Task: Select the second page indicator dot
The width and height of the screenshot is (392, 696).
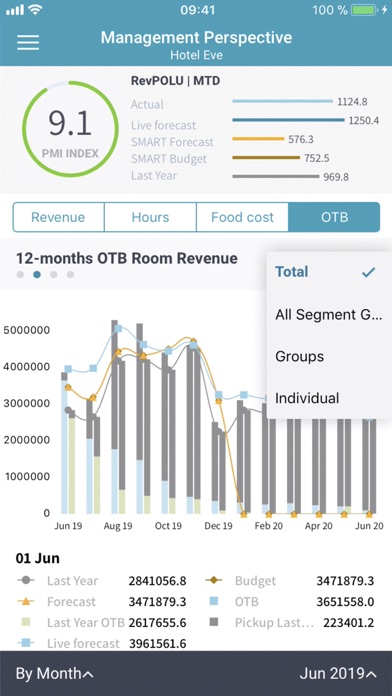Action: (37, 275)
